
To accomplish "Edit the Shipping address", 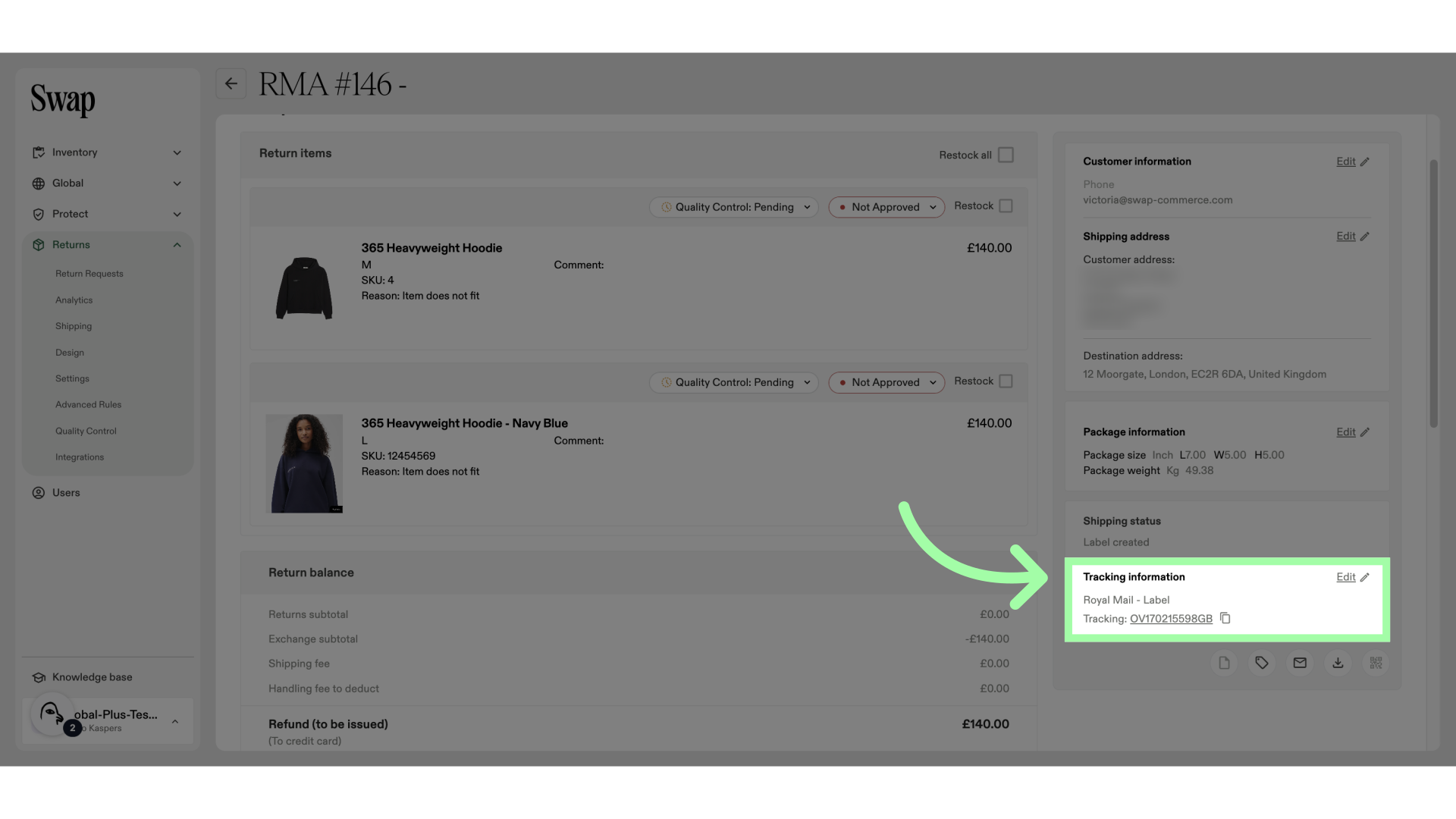I will point(1353,237).
